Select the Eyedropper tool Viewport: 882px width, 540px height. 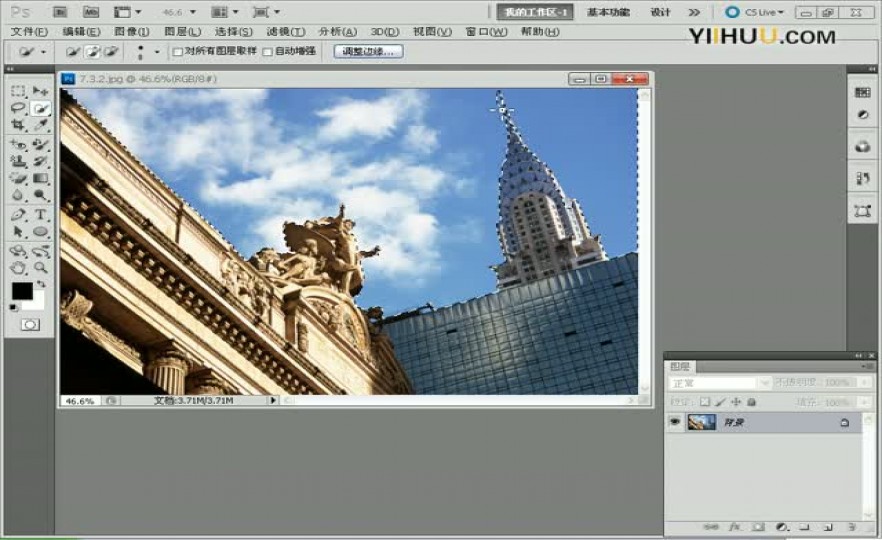[x=40, y=125]
